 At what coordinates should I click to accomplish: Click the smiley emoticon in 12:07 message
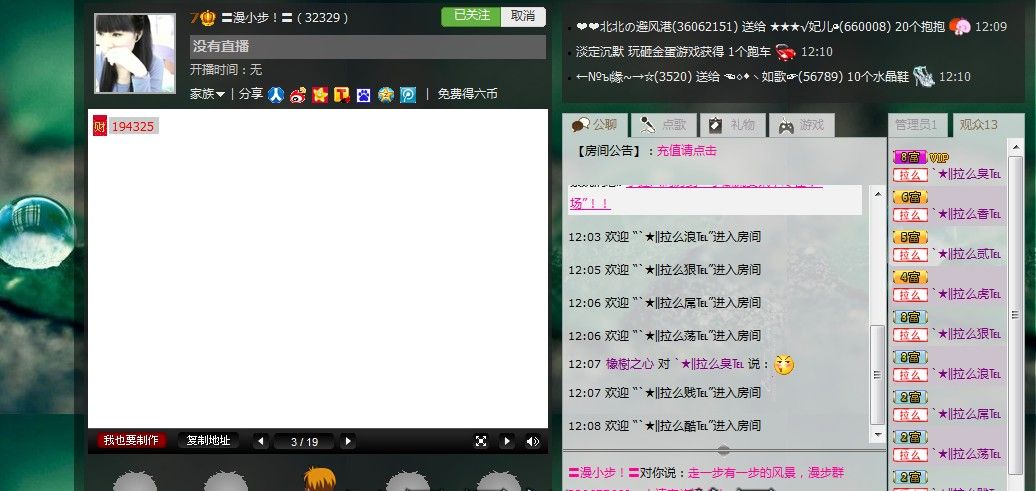click(x=784, y=364)
